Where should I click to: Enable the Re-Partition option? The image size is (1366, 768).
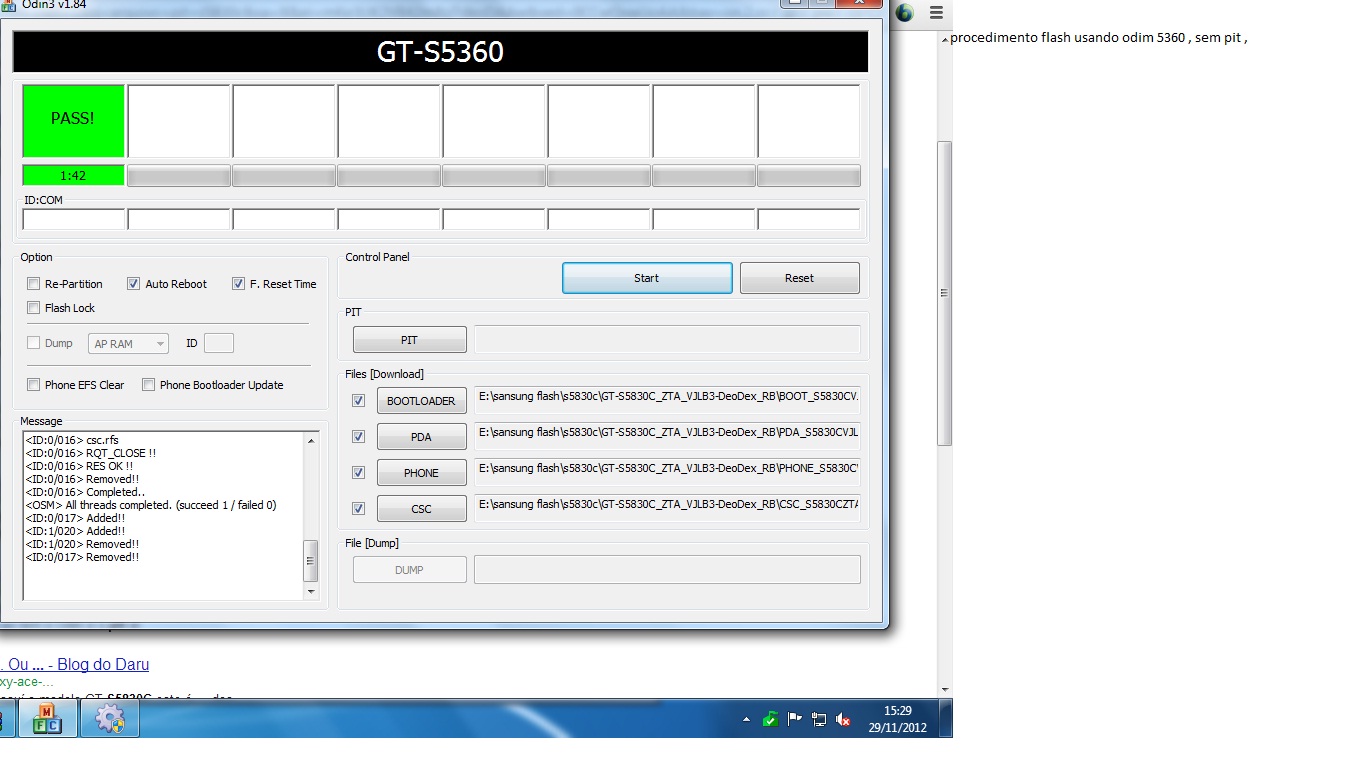(x=34, y=284)
